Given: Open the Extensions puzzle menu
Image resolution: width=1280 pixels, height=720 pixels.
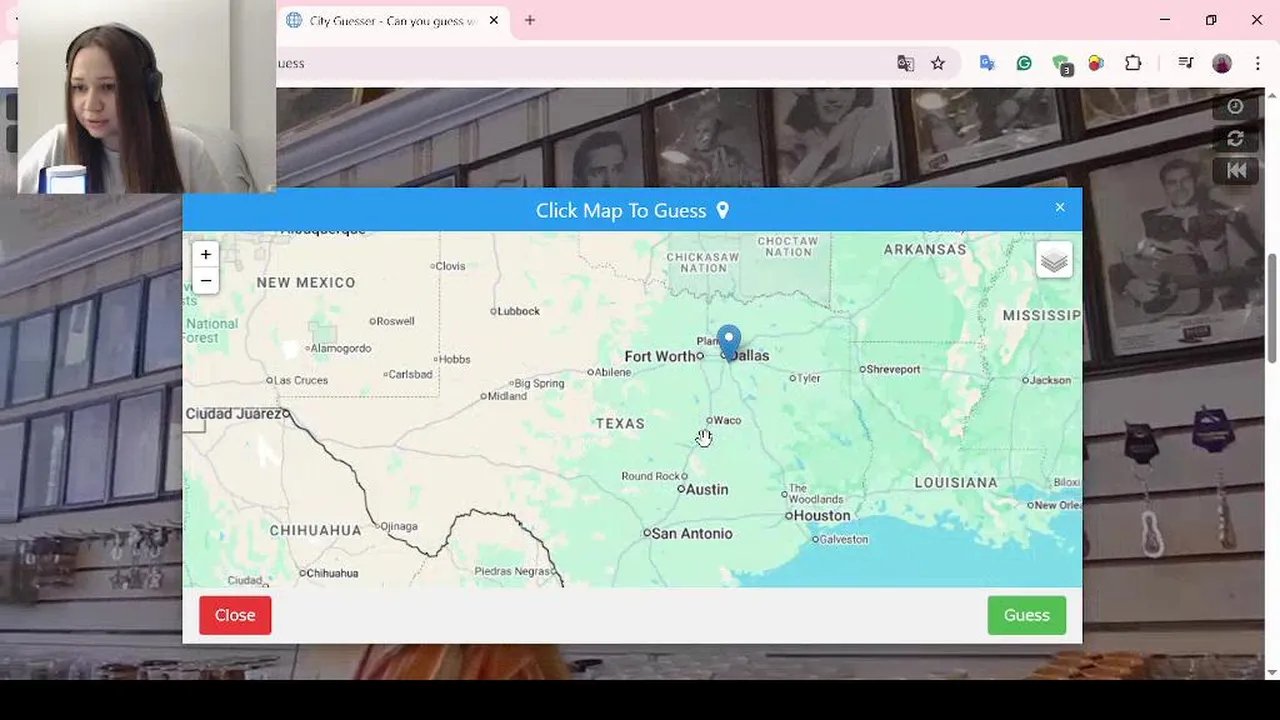Looking at the screenshot, I should (x=1133, y=63).
